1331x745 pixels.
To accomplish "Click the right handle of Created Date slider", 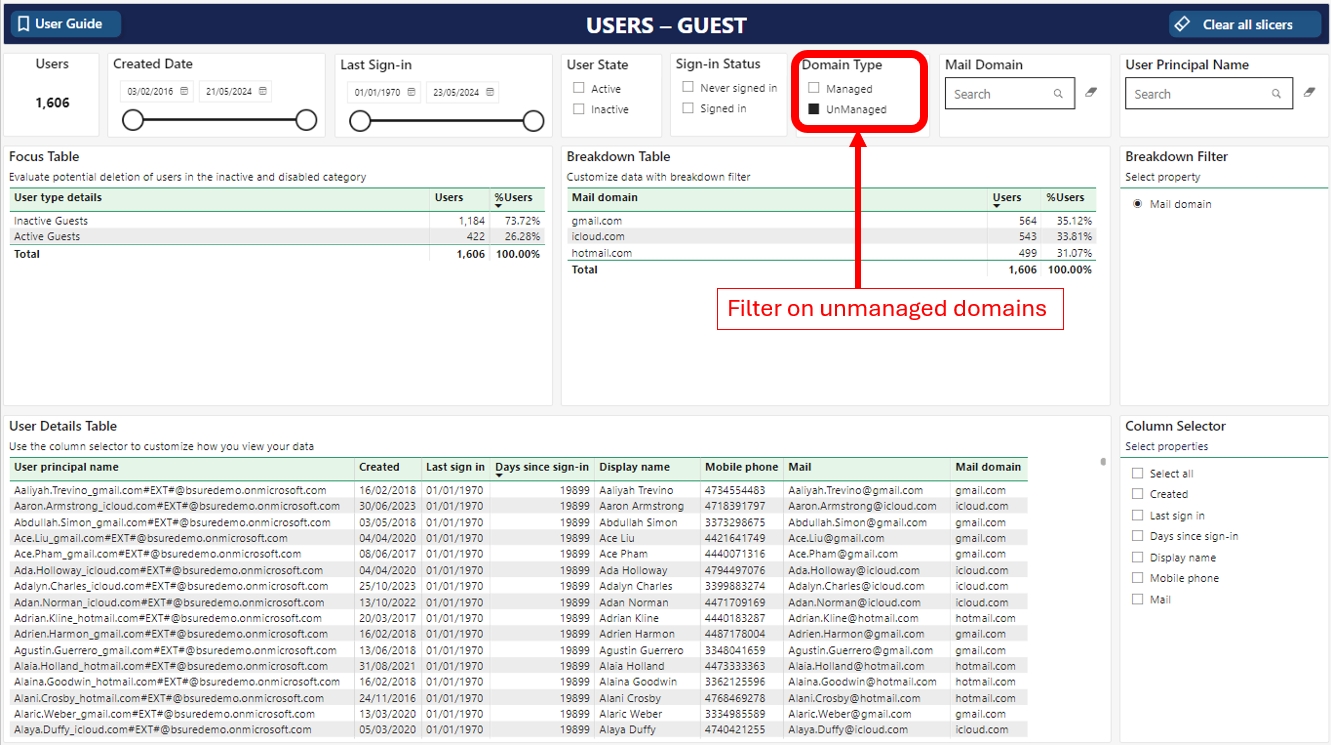I will coord(306,121).
